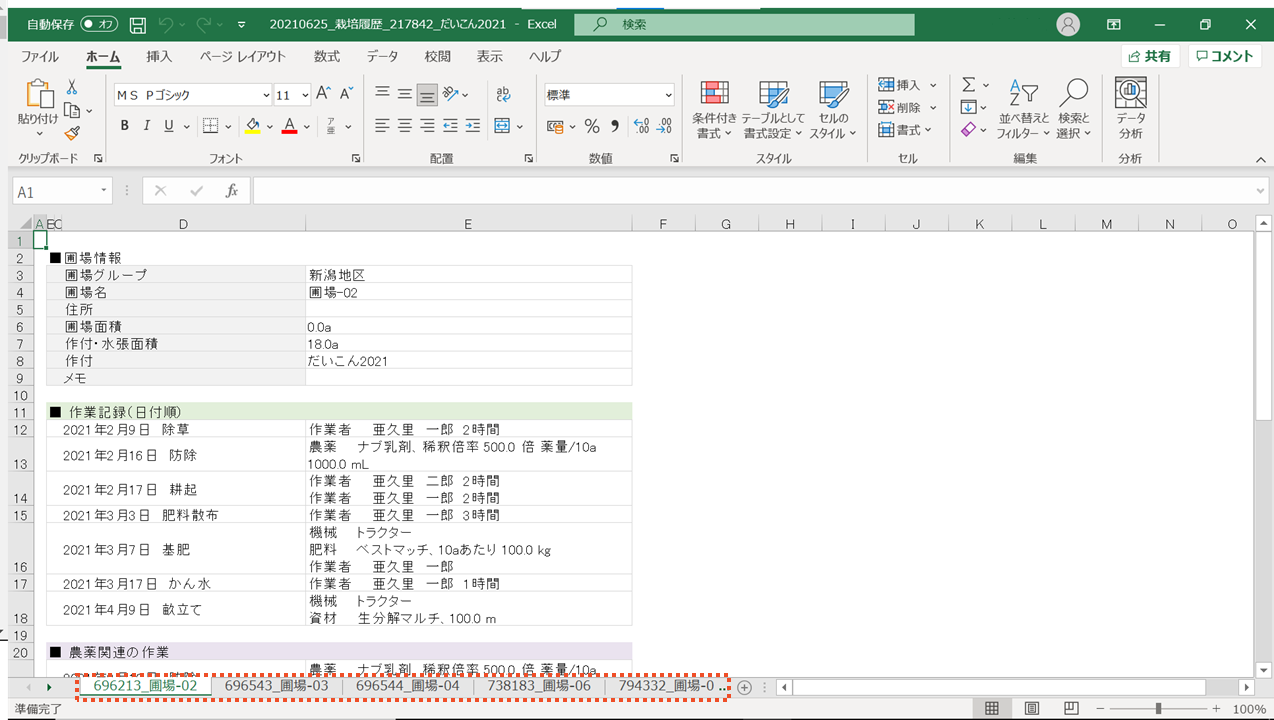Click the コメント button

point(1225,56)
